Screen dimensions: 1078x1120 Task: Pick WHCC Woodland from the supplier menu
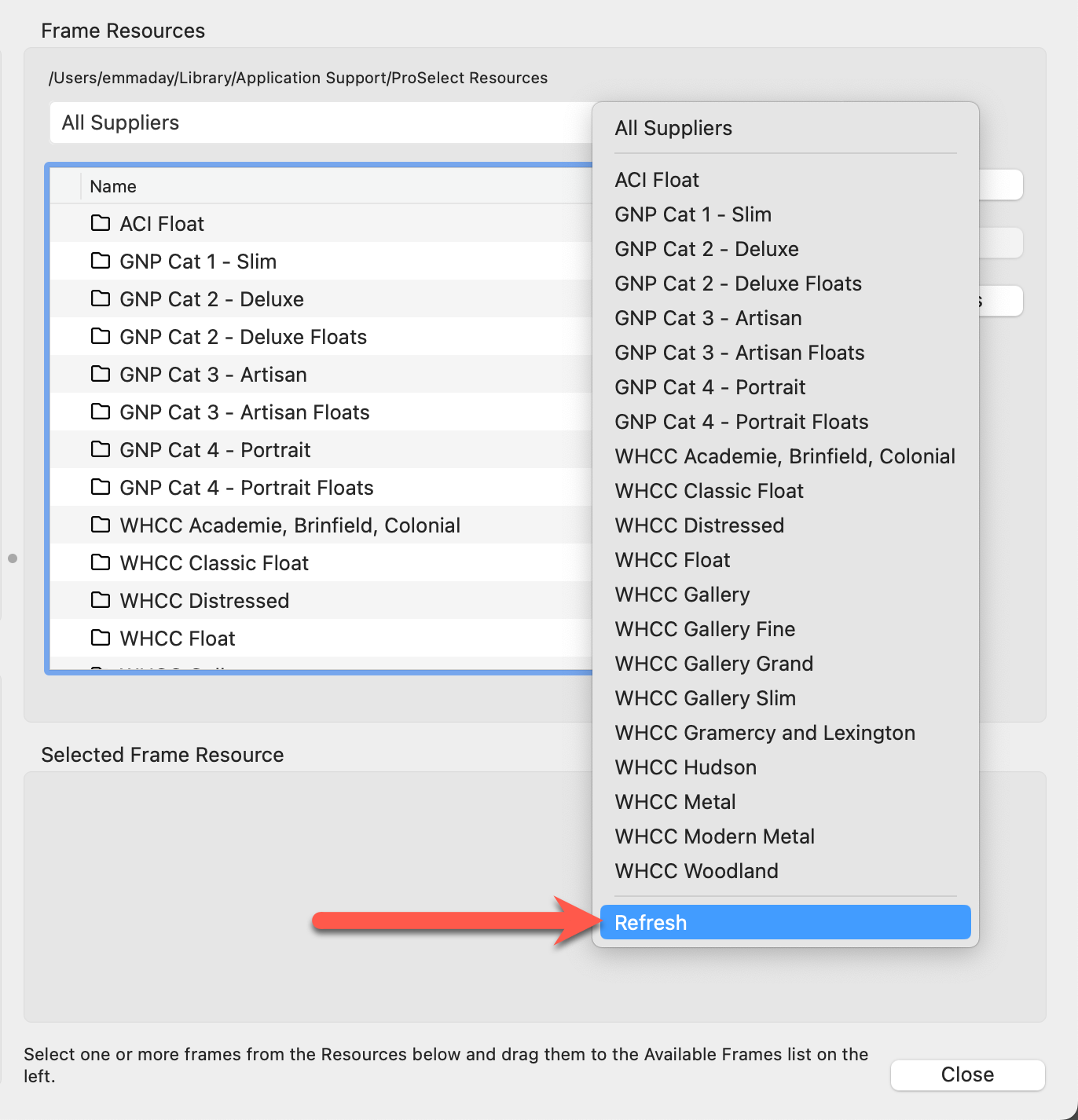(x=696, y=871)
